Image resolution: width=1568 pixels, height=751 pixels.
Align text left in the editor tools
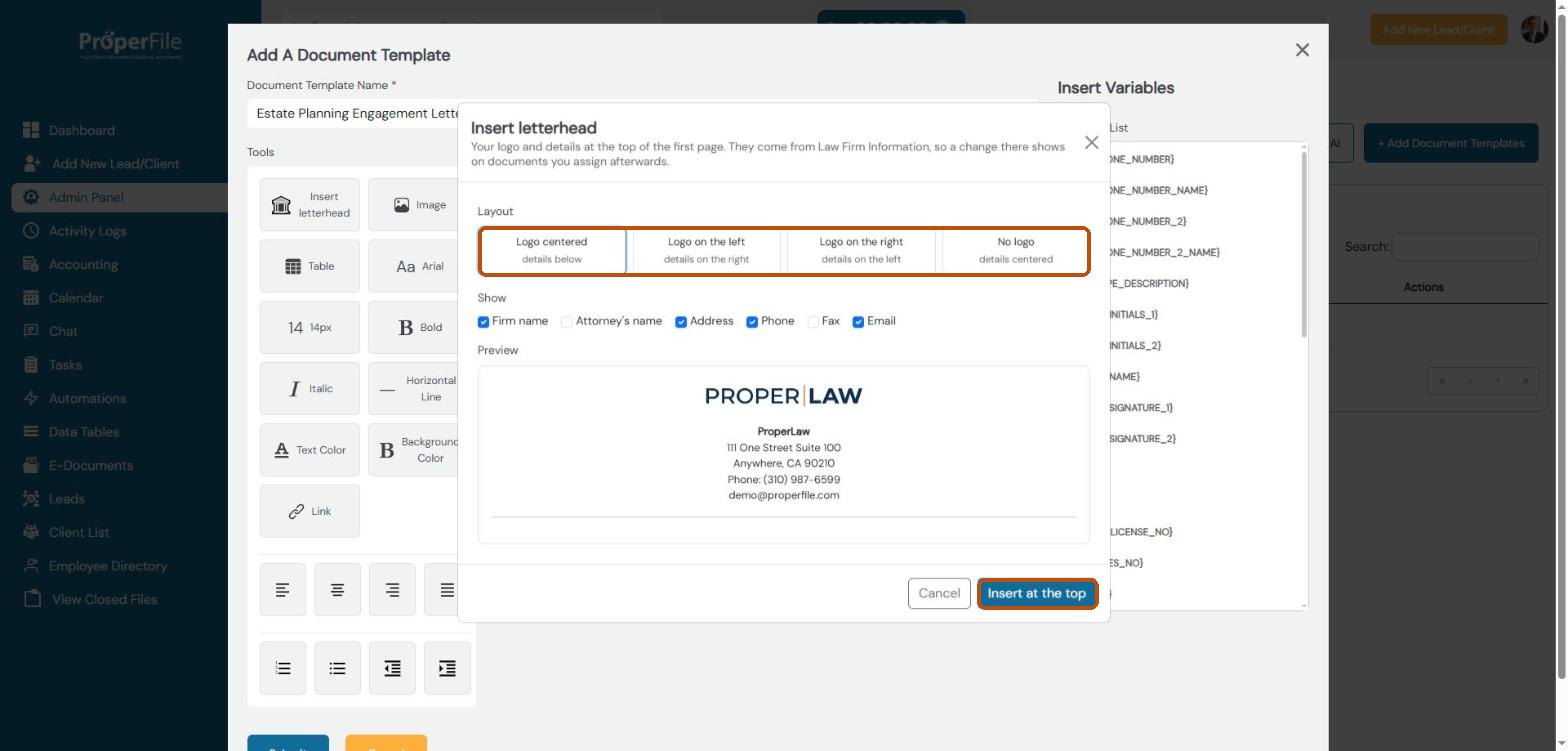(283, 590)
